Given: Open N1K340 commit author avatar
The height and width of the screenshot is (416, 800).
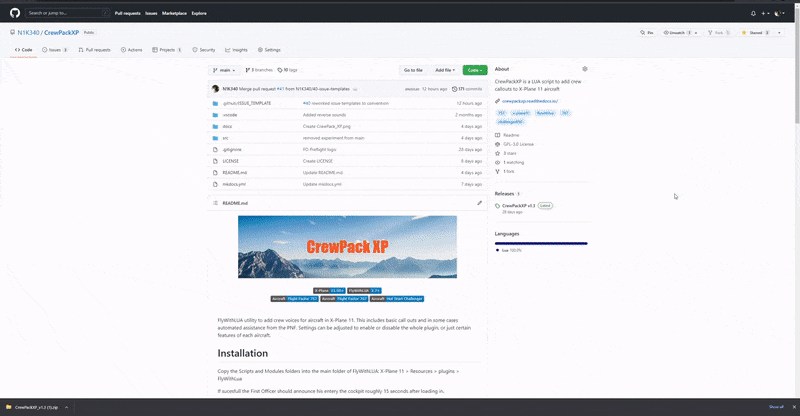Looking at the screenshot, I should 215,89.
